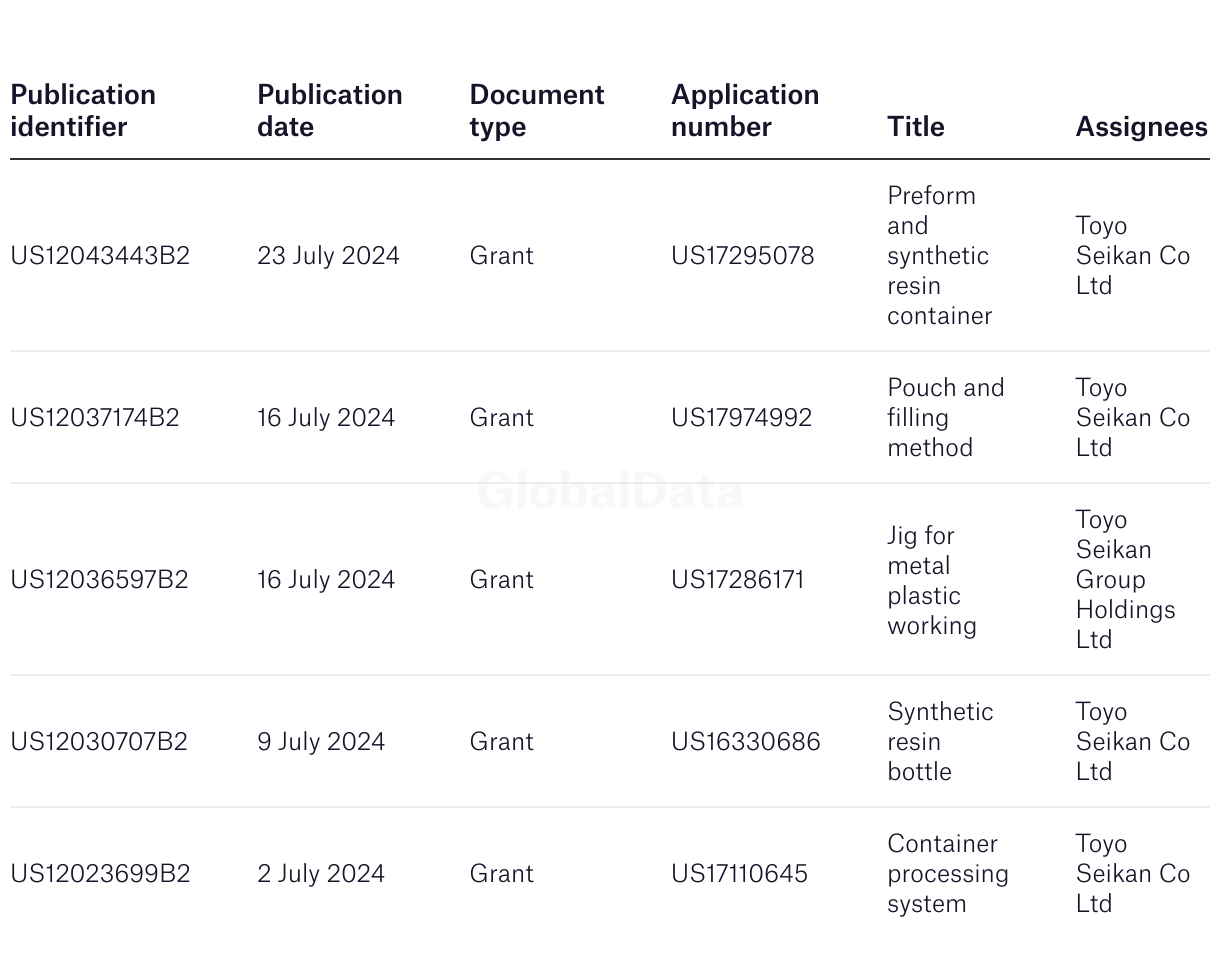Click the 23 July 2024 date cell
The width and height of the screenshot is (1220, 980).
pos(328,256)
